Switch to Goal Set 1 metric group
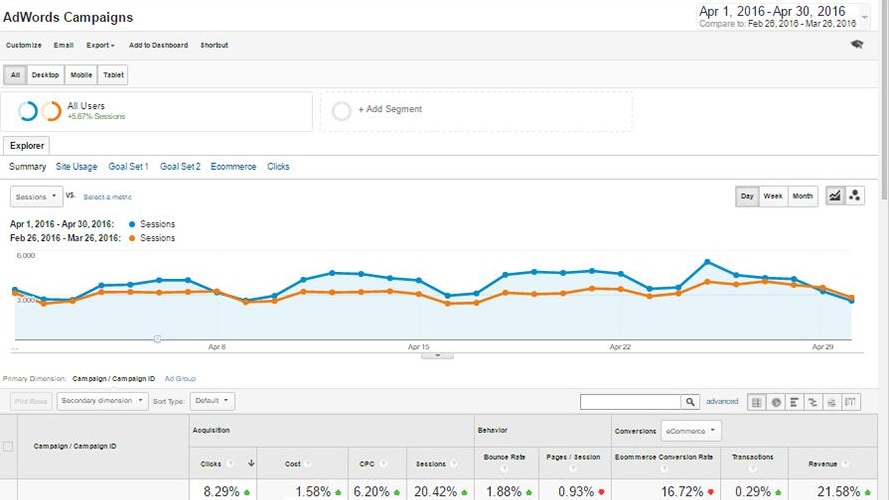 (x=128, y=167)
